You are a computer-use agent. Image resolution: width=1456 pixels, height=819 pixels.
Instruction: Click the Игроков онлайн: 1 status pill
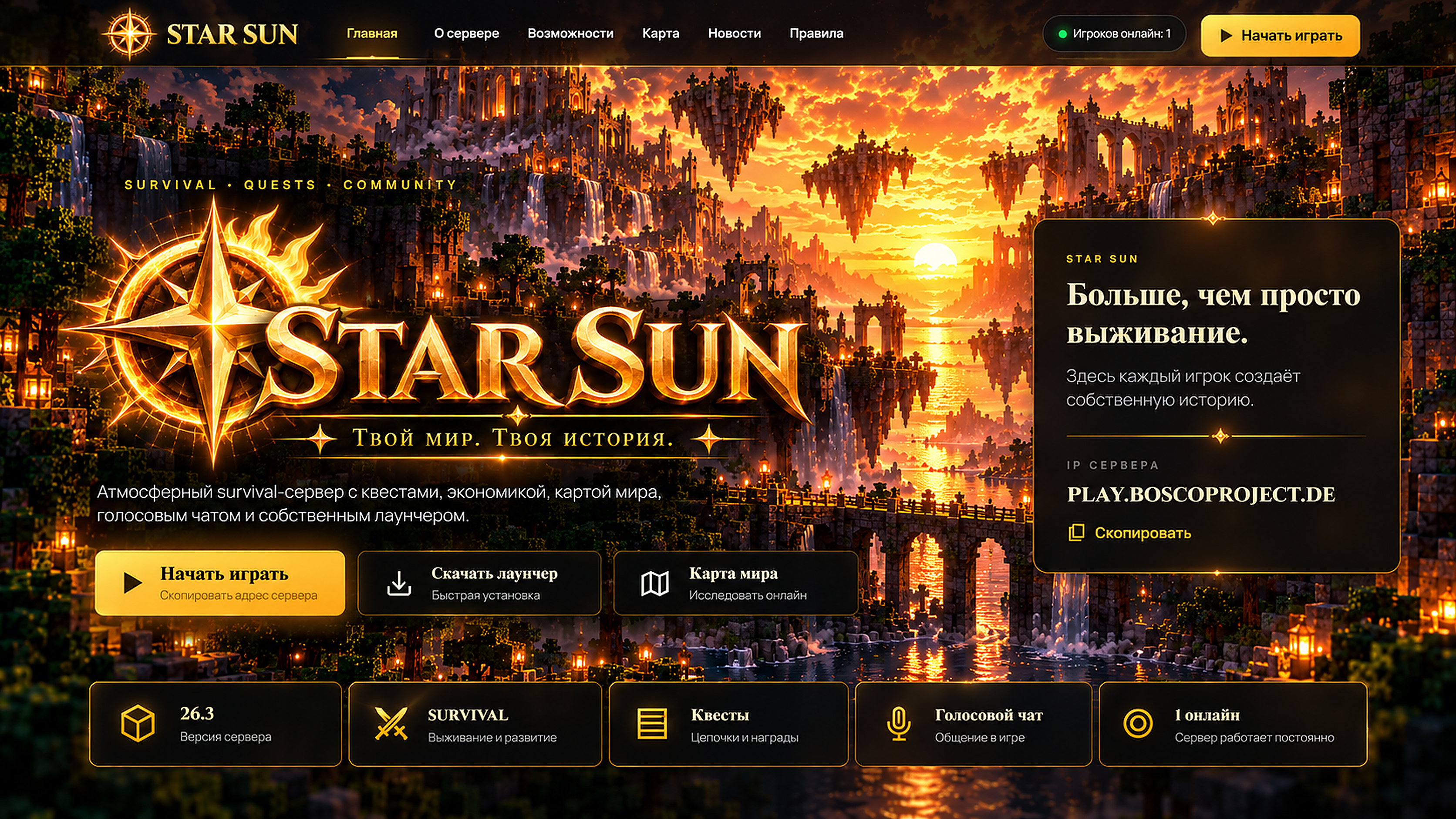click(x=1114, y=34)
